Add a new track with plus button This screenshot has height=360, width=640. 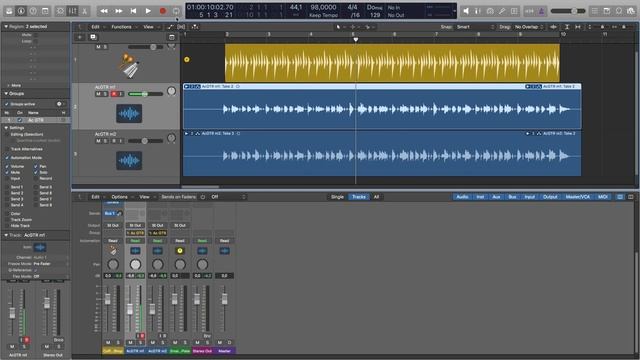[80, 37]
